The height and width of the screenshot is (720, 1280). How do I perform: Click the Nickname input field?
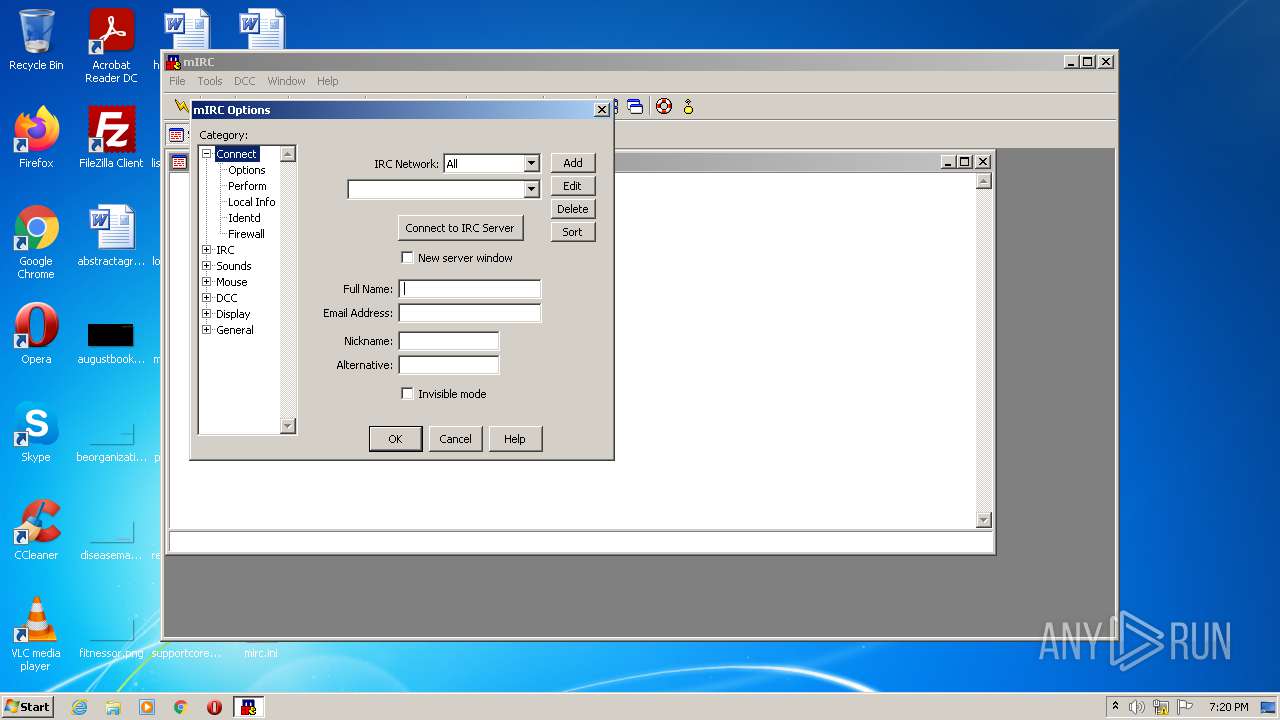tap(449, 341)
